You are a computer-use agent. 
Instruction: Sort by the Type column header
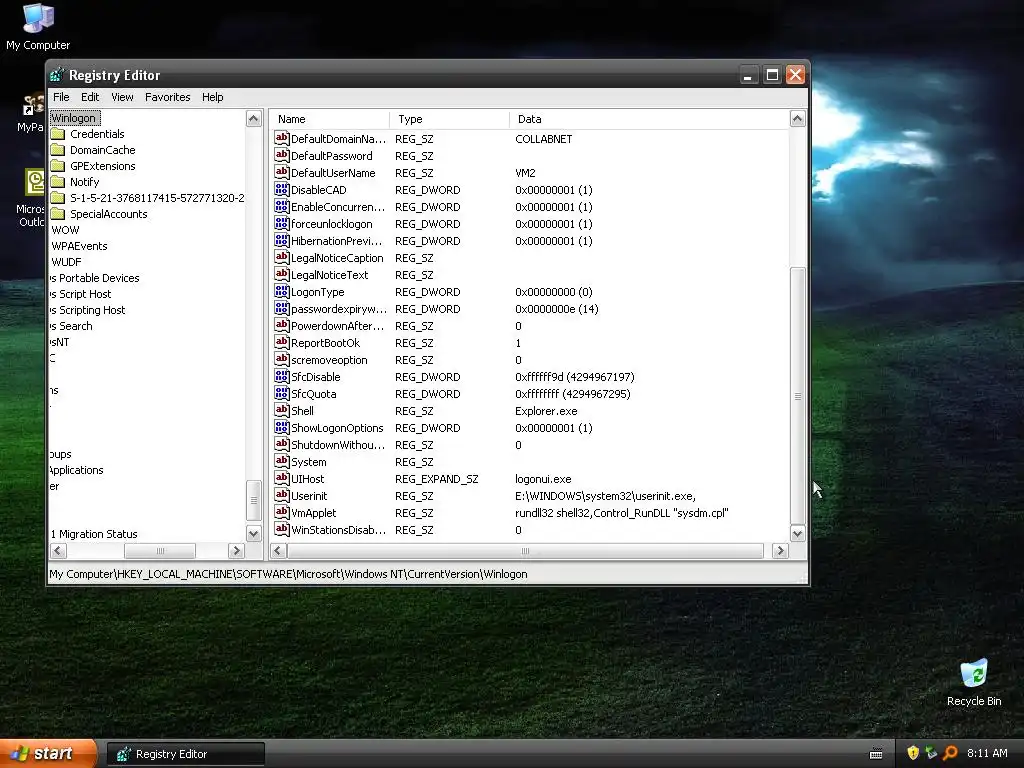449,119
